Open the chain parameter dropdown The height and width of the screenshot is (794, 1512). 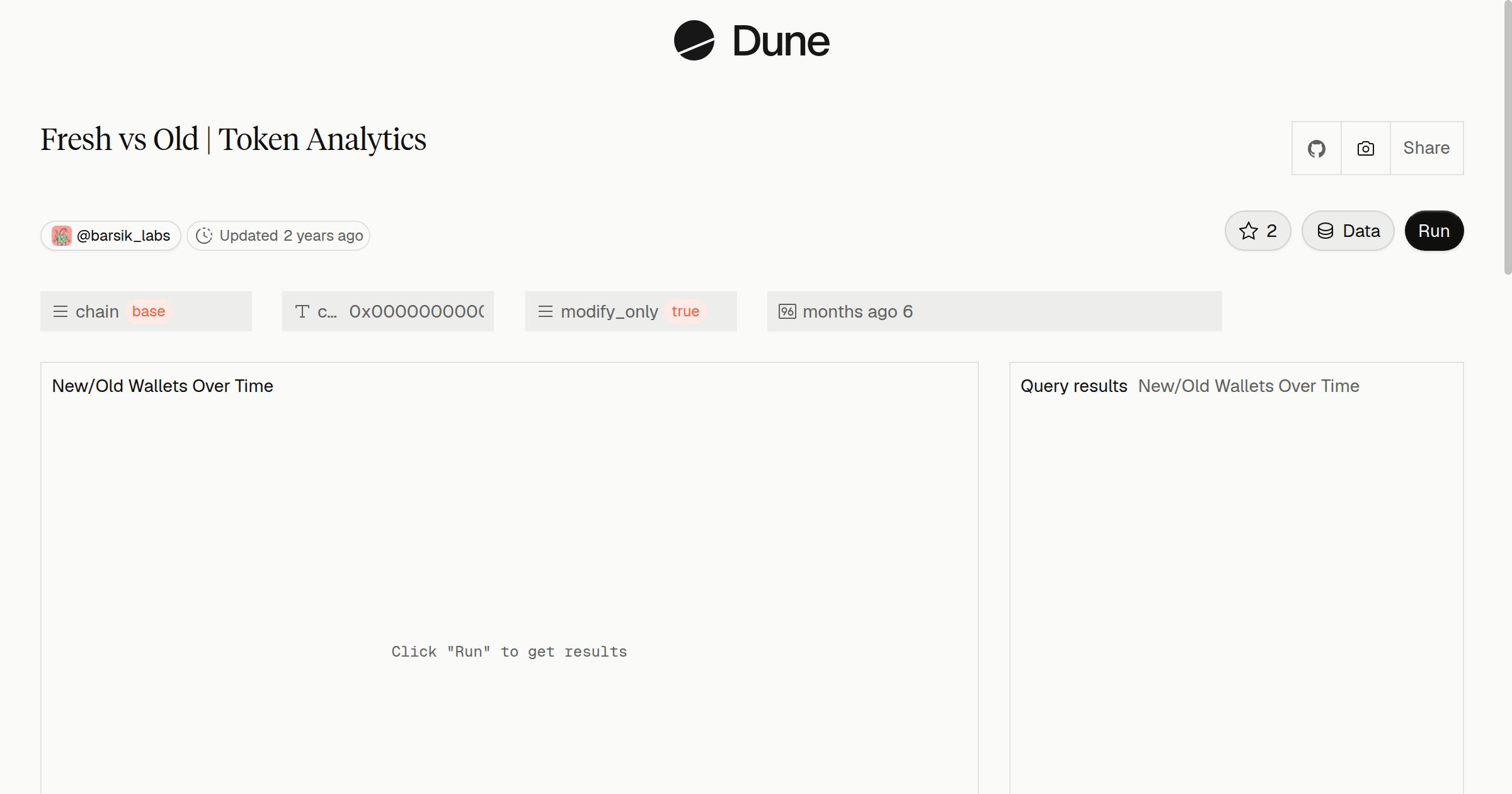pos(146,311)
